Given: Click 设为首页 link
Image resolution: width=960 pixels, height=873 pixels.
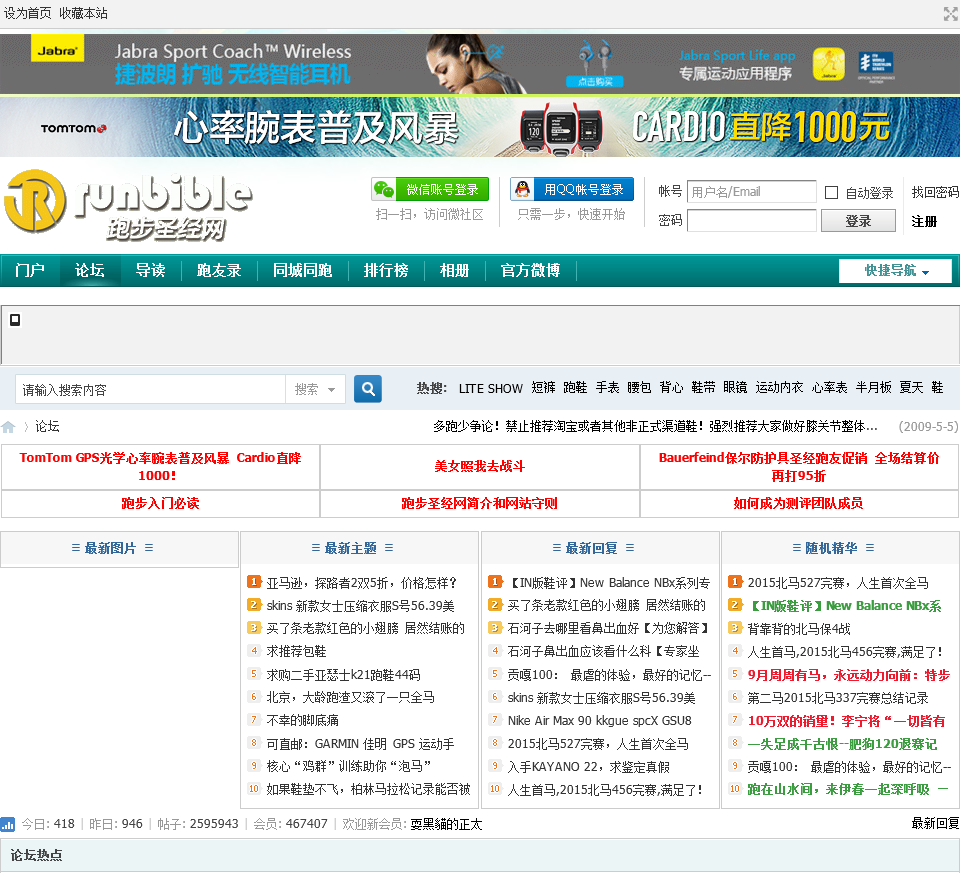Looking at the screenshot, I should pos(28,13).
